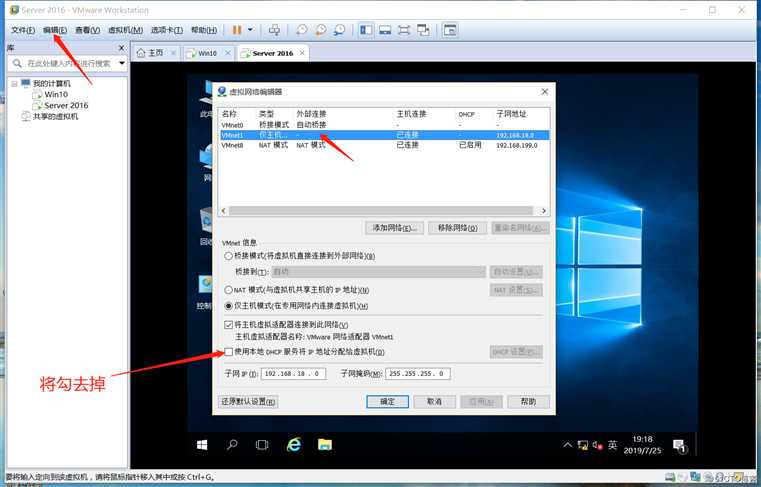Click the 子网 IP input field

pos(293,374)
